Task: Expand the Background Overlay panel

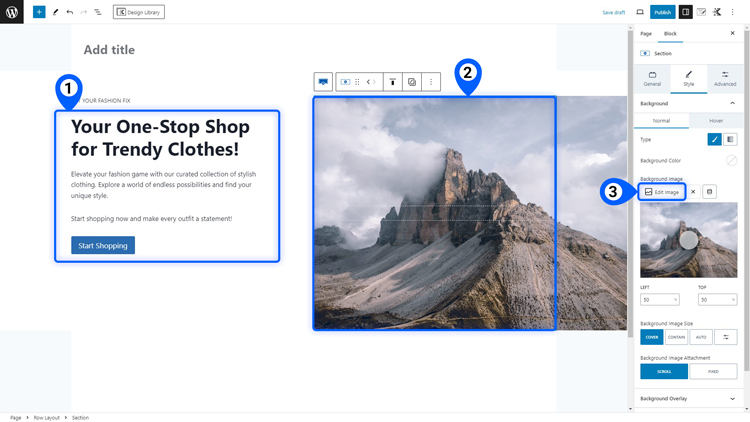Action: pyautogui.click(x=688, y=399)
